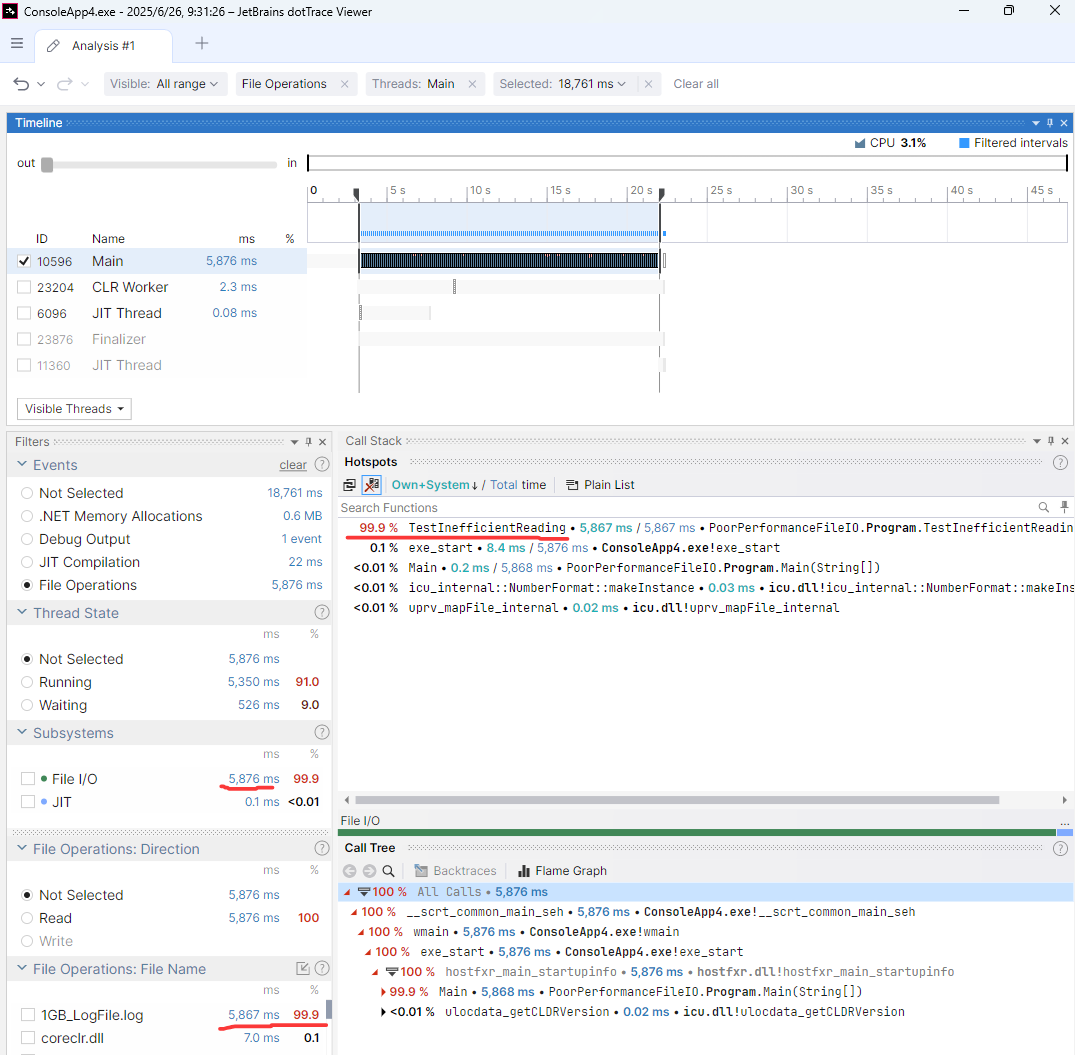
Task: Click the pin icon on the Timeline panel
Action: (x=1048, y=122)
